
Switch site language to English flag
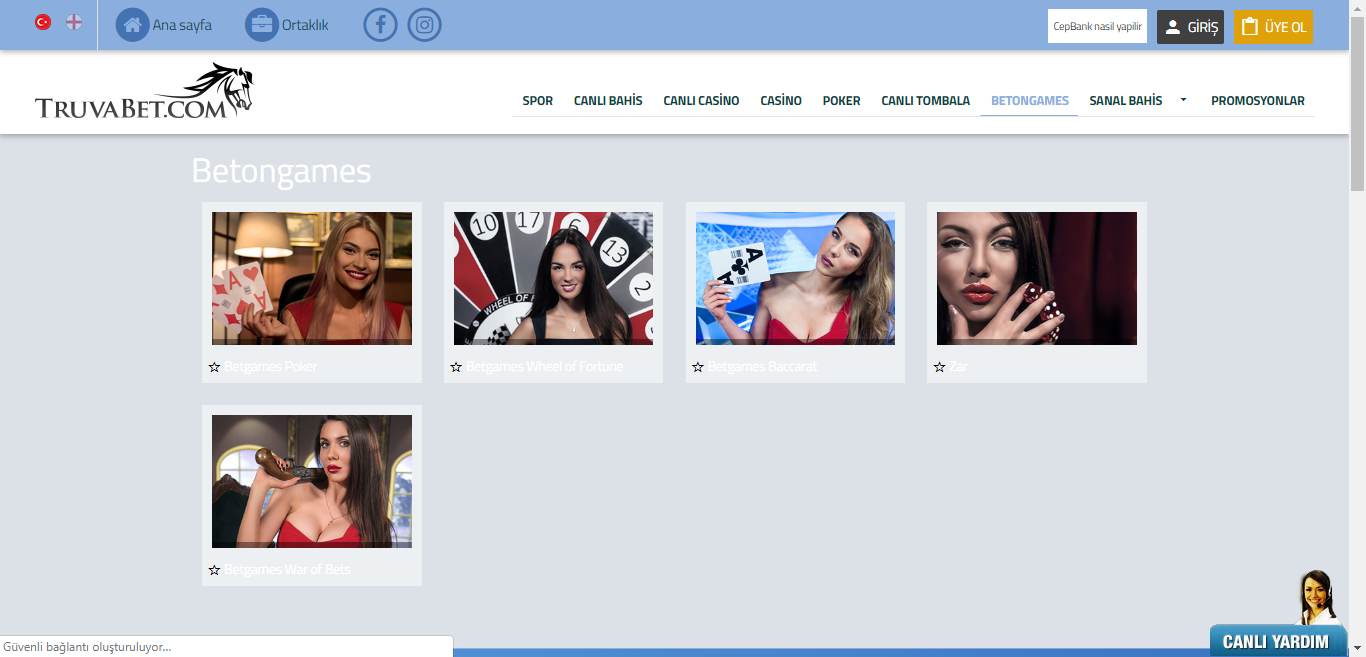pyautogui.click(x=74, y=22)
